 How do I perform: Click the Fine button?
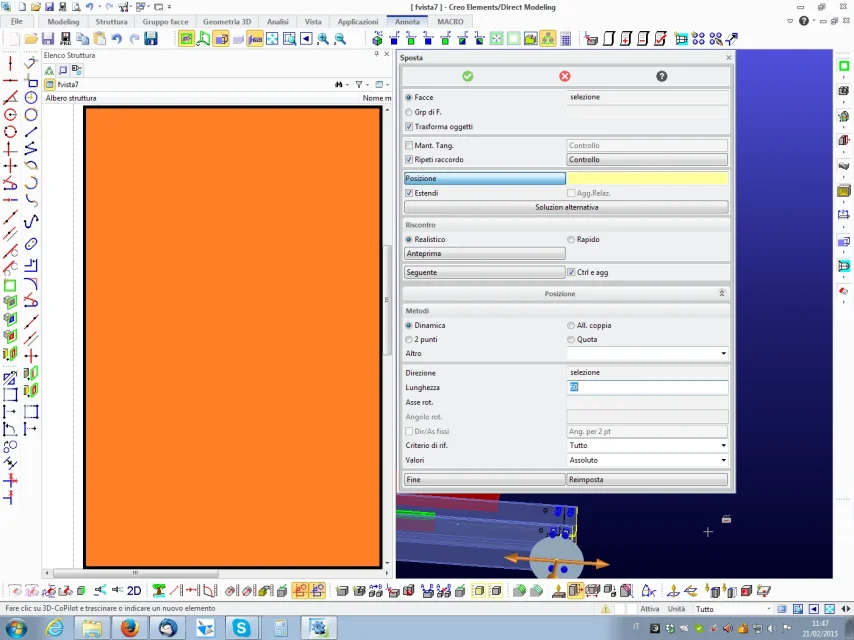click(x=485, y=480)
